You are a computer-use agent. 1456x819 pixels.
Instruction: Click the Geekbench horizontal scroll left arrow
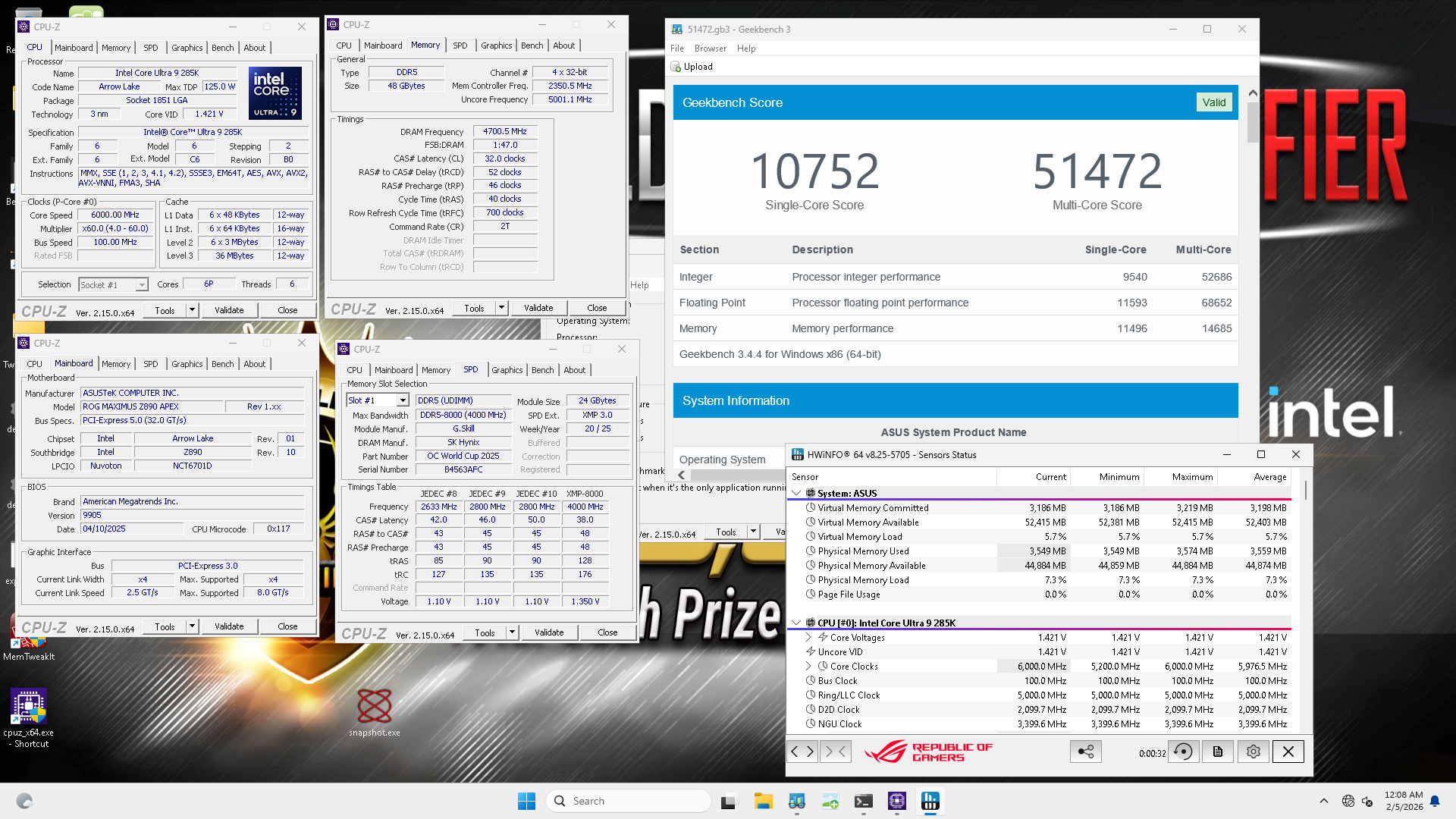681,475
